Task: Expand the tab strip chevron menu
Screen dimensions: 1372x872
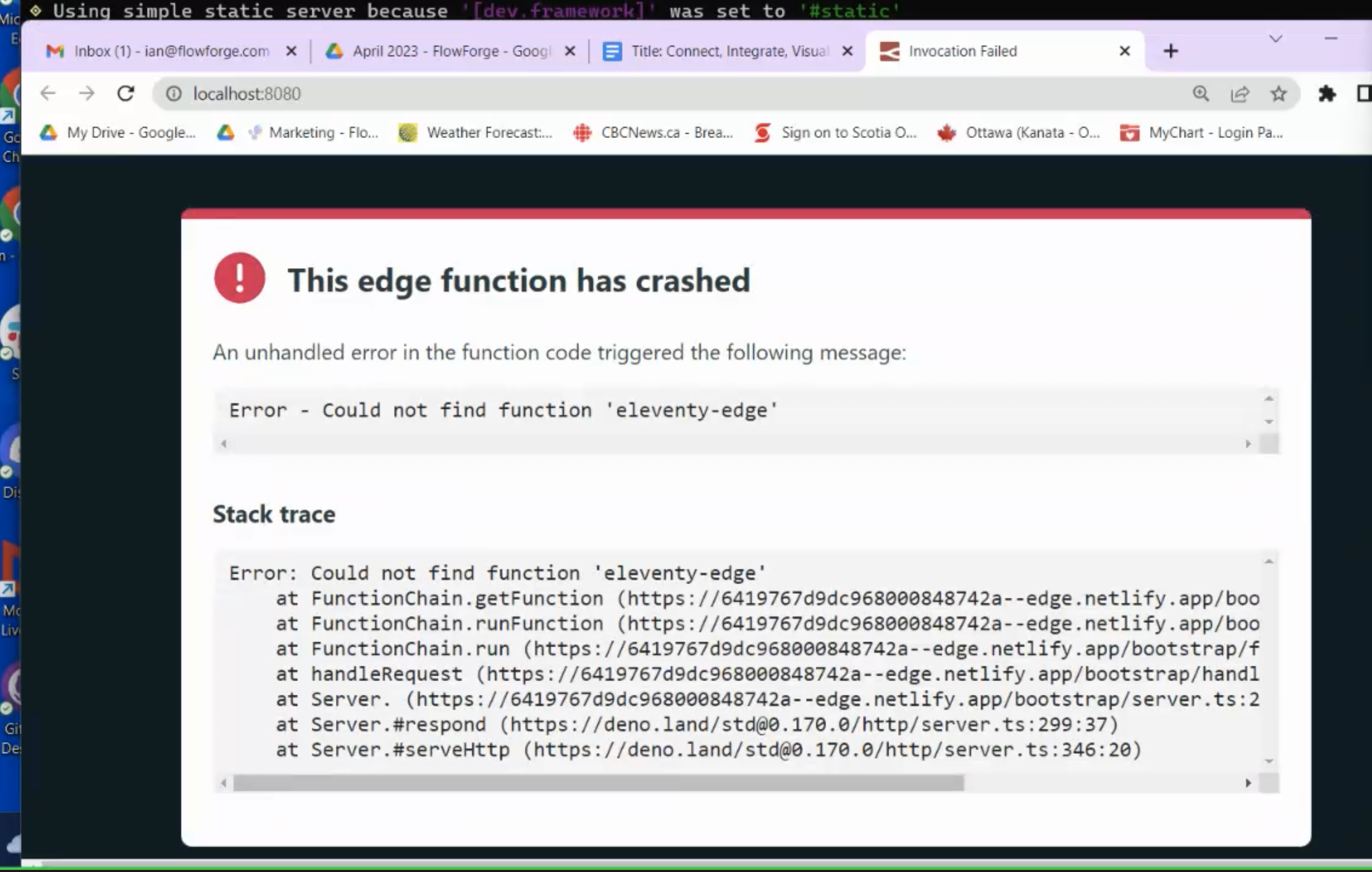Action: tap(1275, 40)
